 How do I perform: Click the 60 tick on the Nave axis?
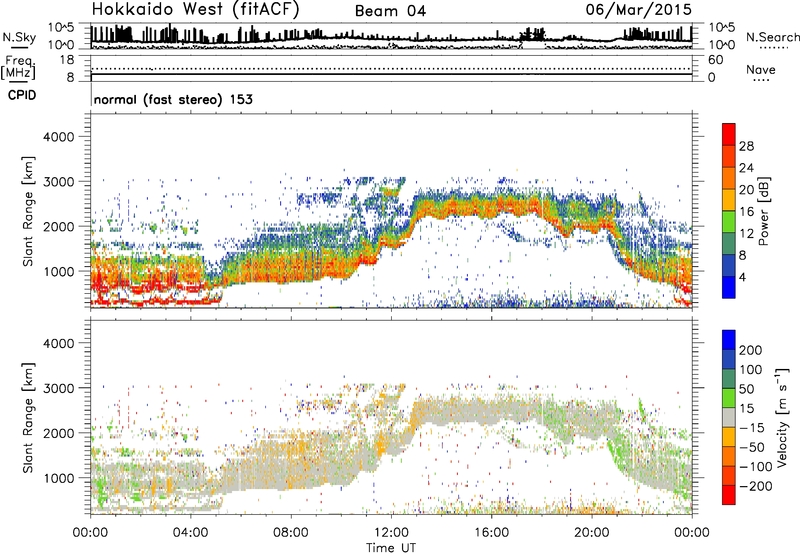715,60
